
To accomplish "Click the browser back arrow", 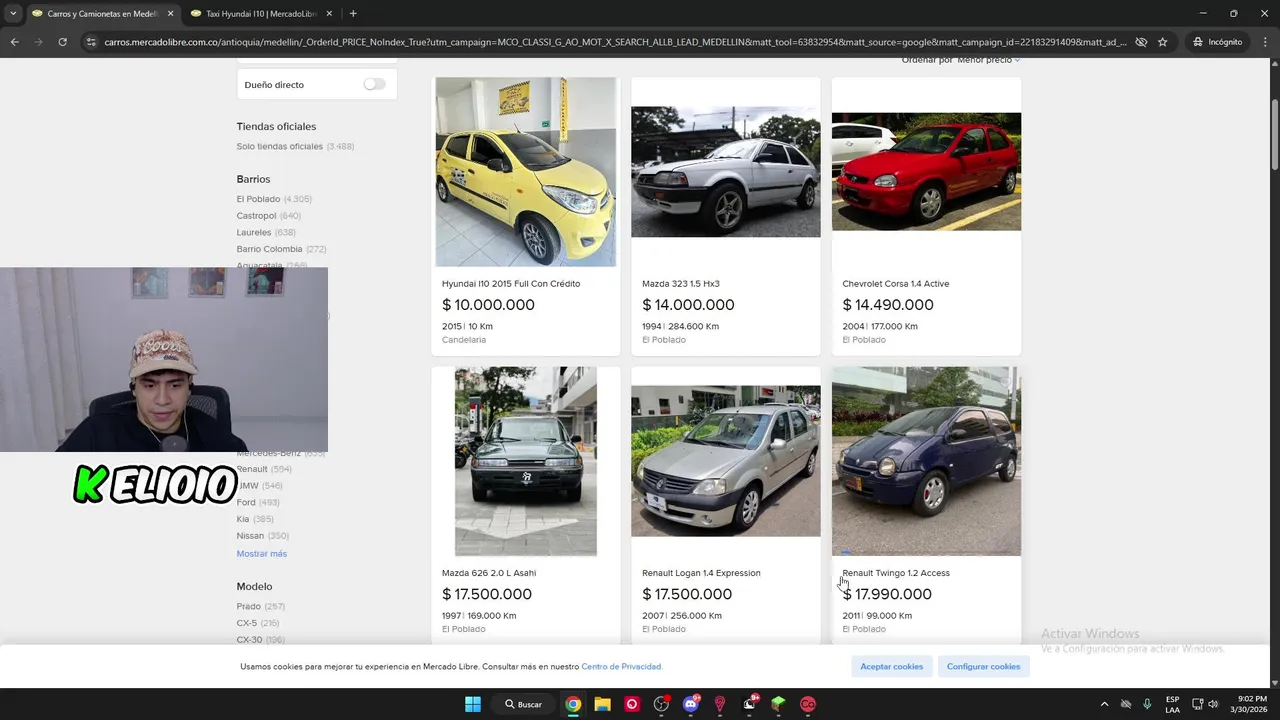I will [x=14, y=42].
